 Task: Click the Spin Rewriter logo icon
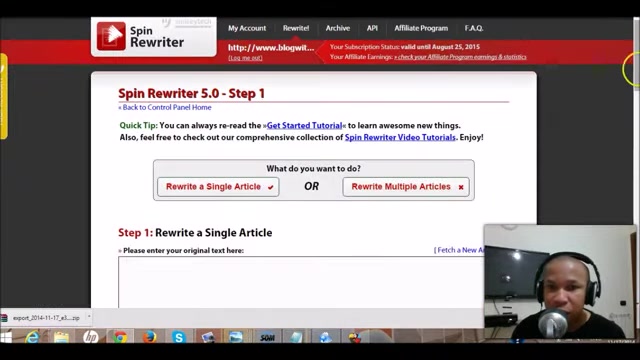(x=111, y=36)
